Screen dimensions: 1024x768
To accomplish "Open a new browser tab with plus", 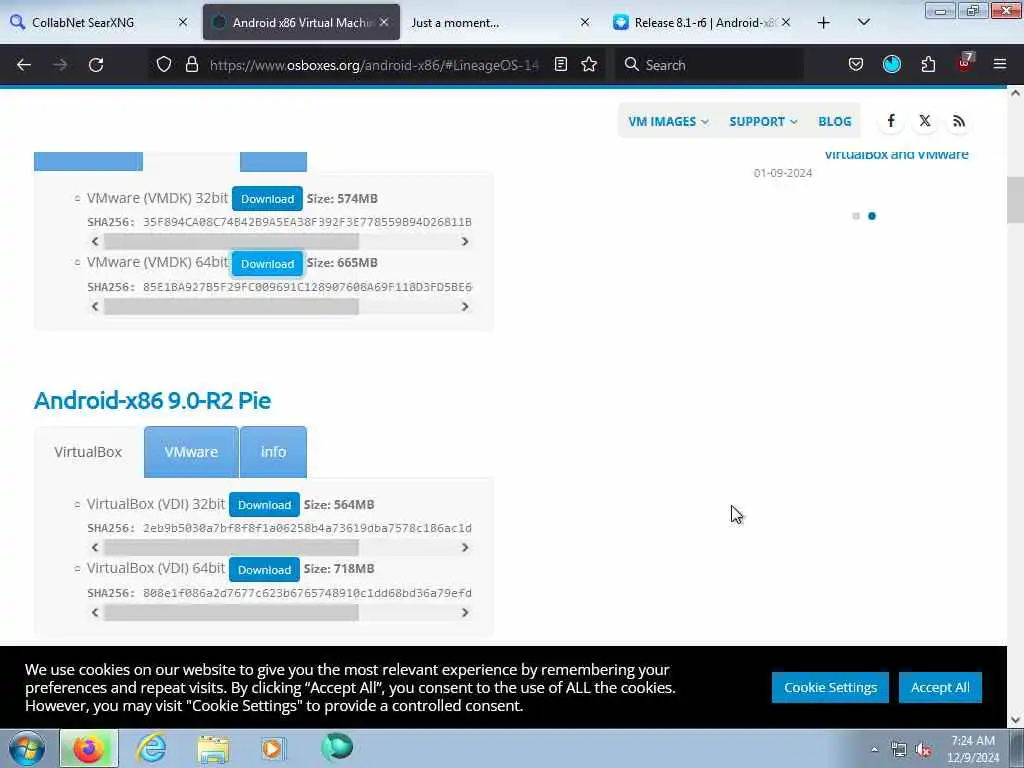I will tap(824, 23).
